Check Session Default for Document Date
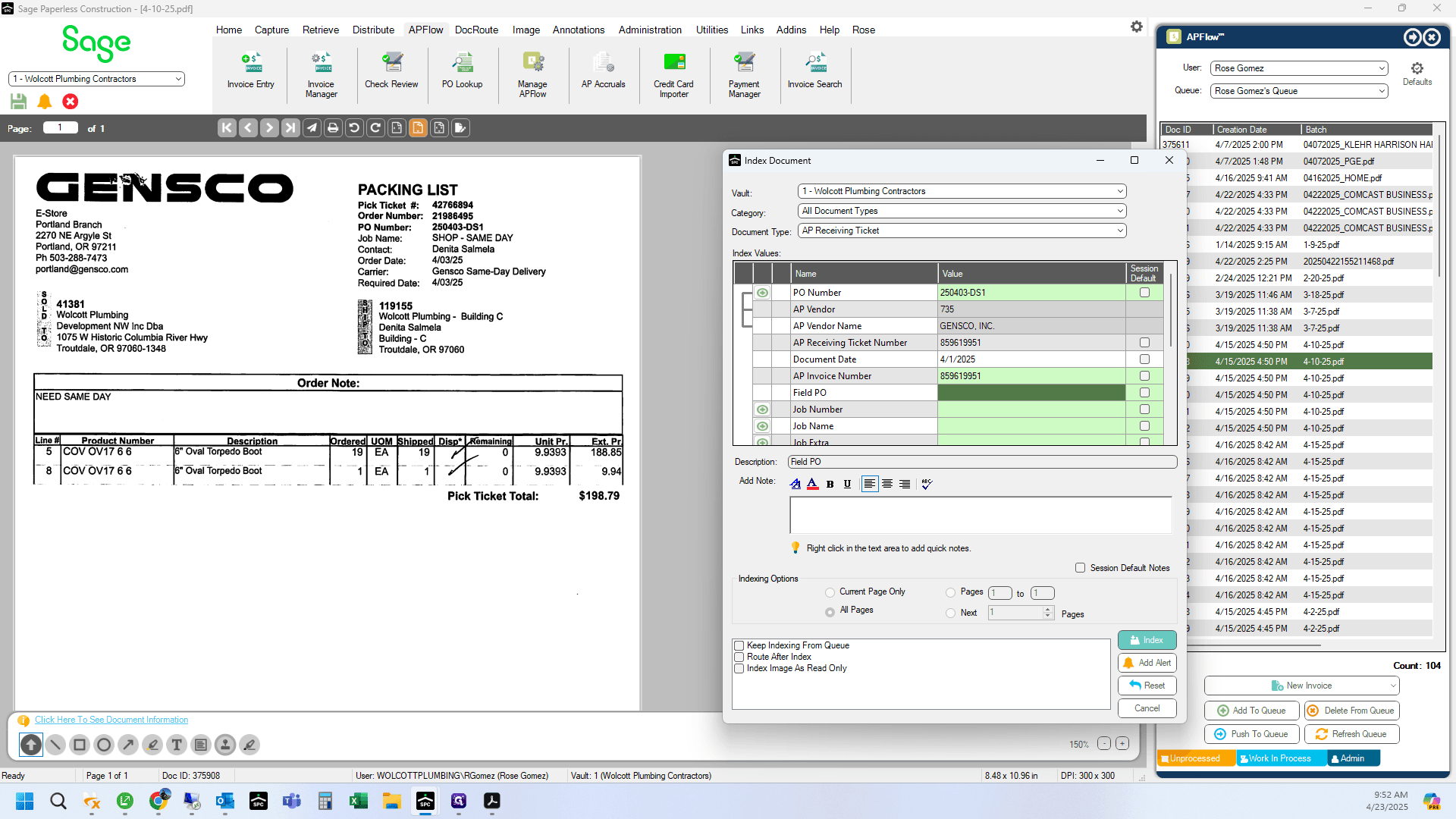 1144,359
